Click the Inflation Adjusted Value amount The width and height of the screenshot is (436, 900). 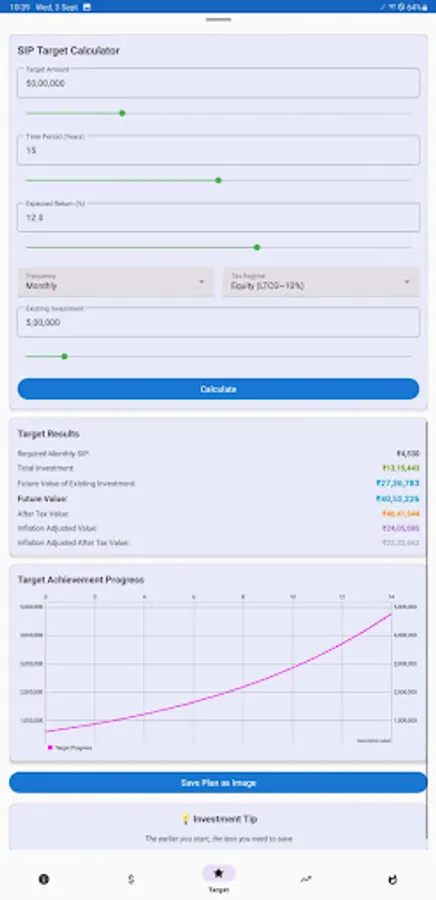click(401, 528)
